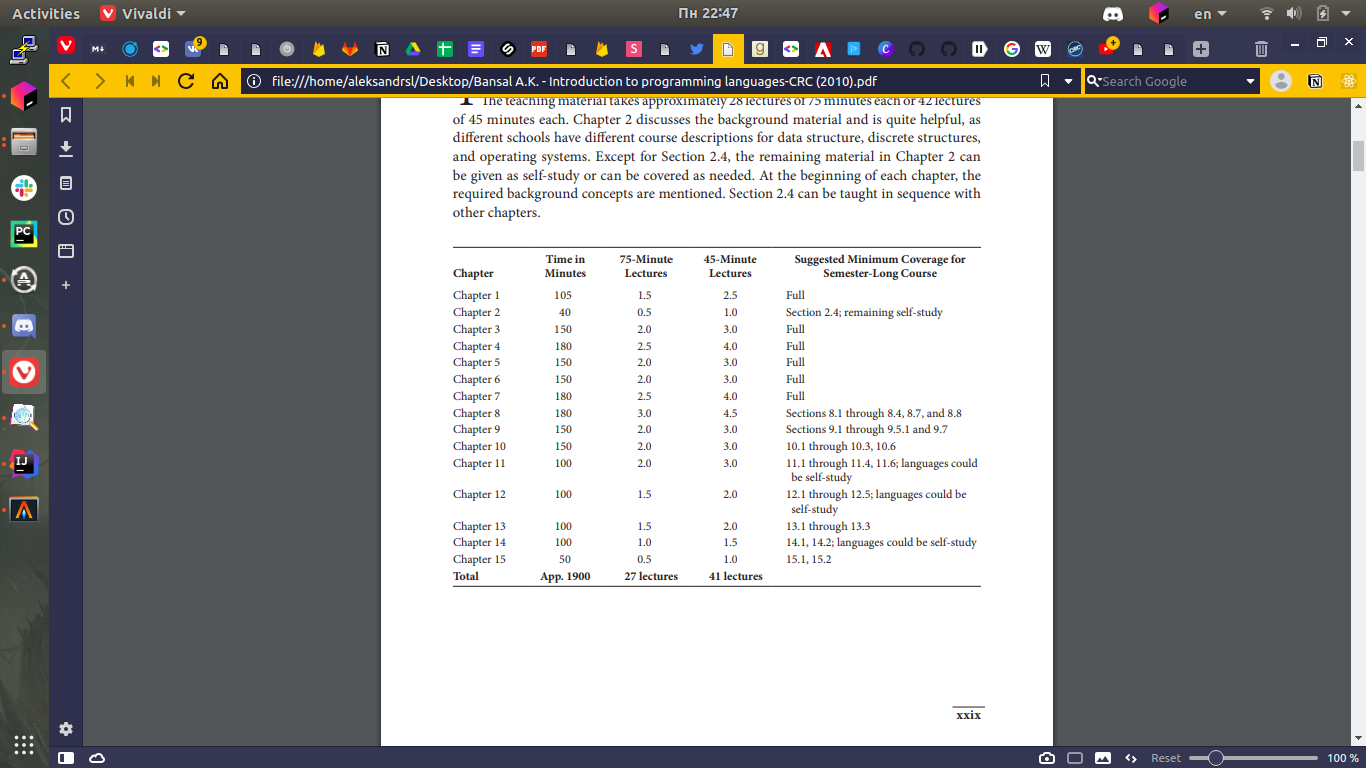Click Discord tray icon in top bar

(x=1112, y=13)
